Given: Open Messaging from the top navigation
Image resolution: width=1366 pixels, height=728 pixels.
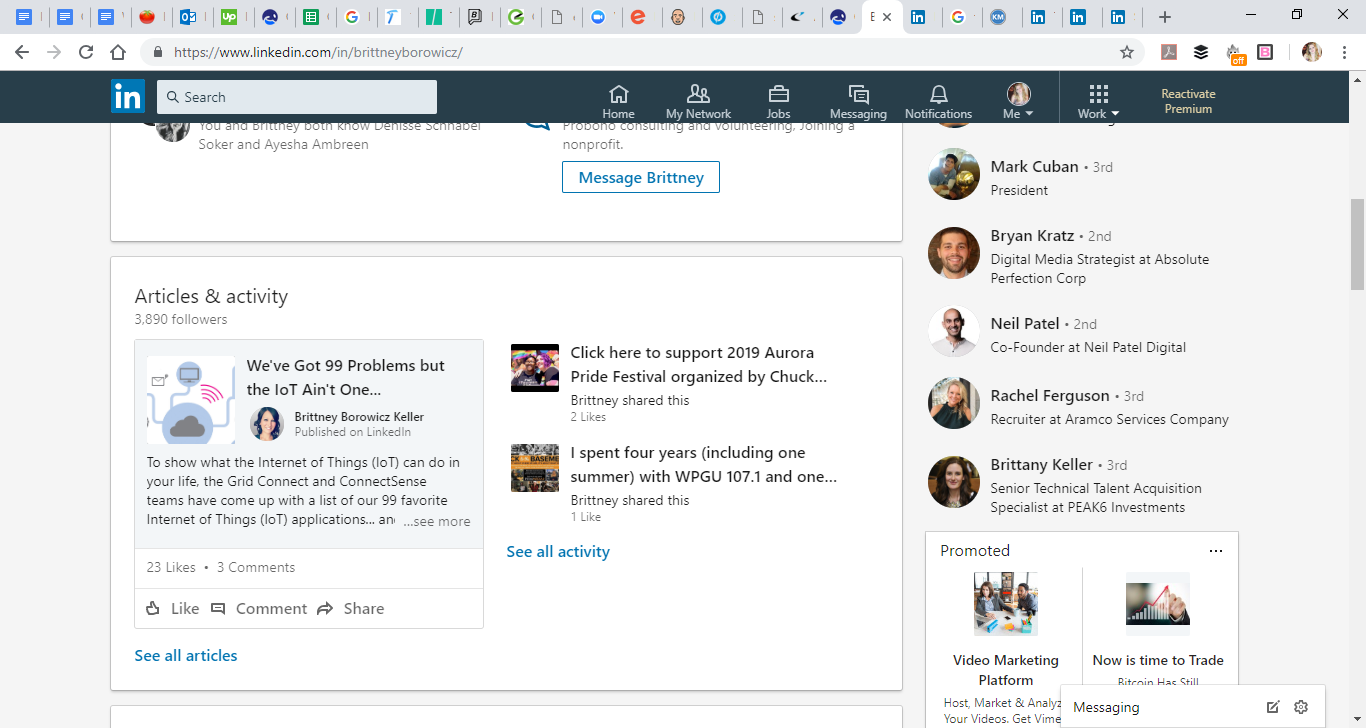Looking at the screenshot, I should 858,101.
